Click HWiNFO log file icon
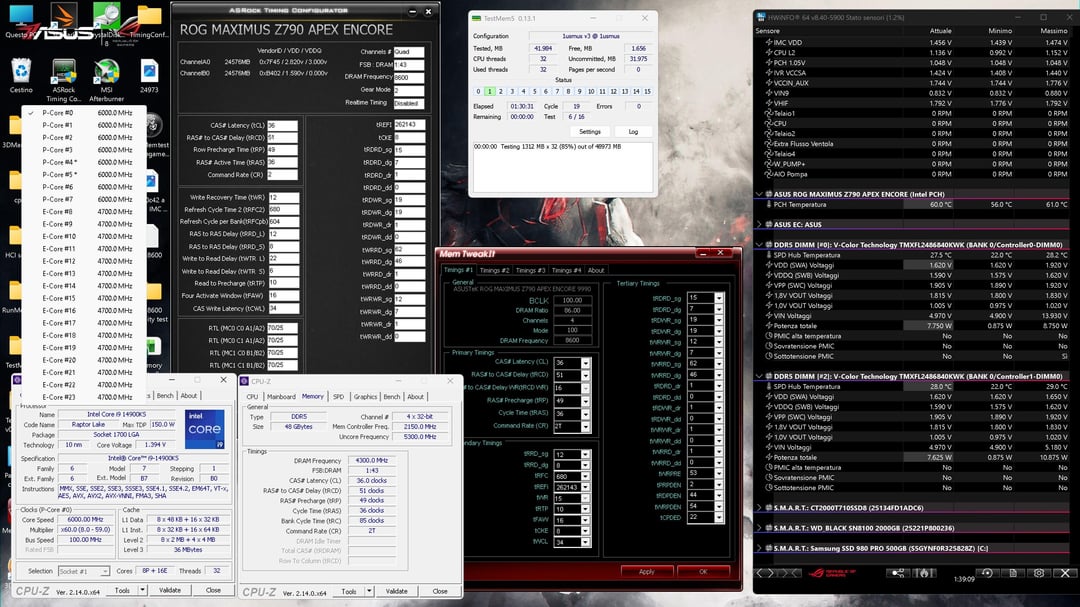Viewport: 1080px width, 607px height. pos(1012,573)
